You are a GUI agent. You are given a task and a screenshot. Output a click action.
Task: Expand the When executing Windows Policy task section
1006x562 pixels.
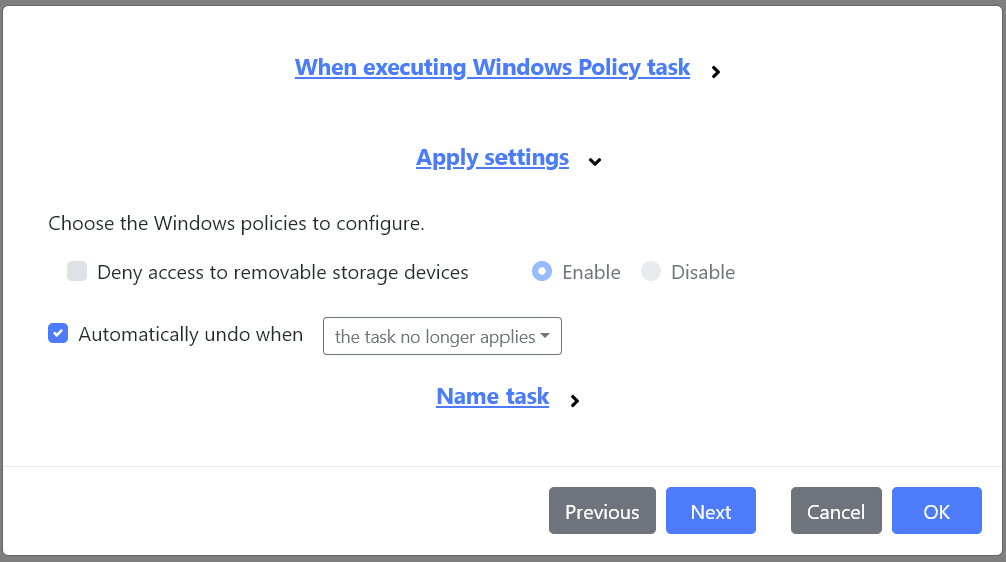pyautogui.click(x=492, y=68)
